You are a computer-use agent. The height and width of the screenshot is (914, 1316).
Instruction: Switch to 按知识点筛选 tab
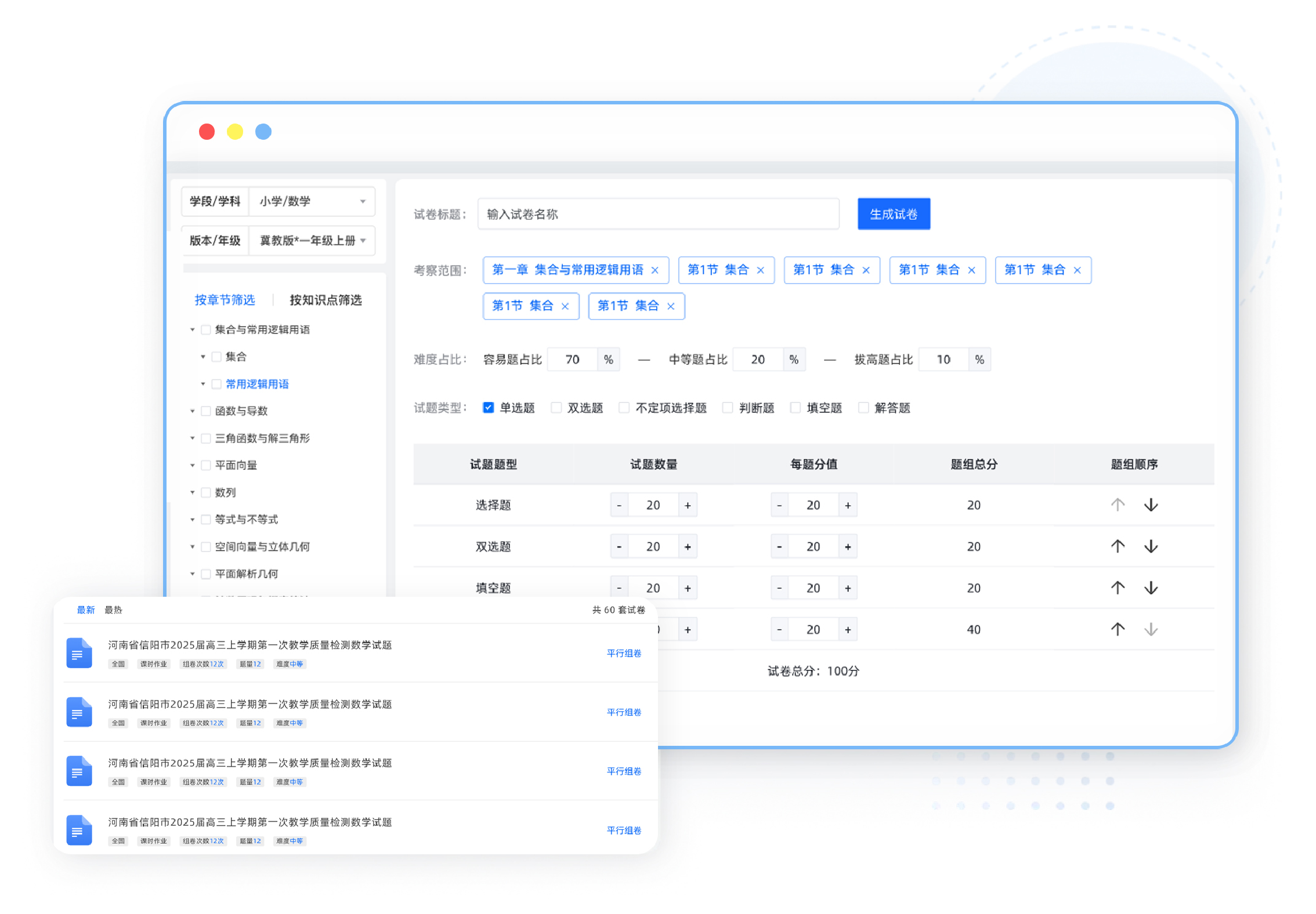326,300
